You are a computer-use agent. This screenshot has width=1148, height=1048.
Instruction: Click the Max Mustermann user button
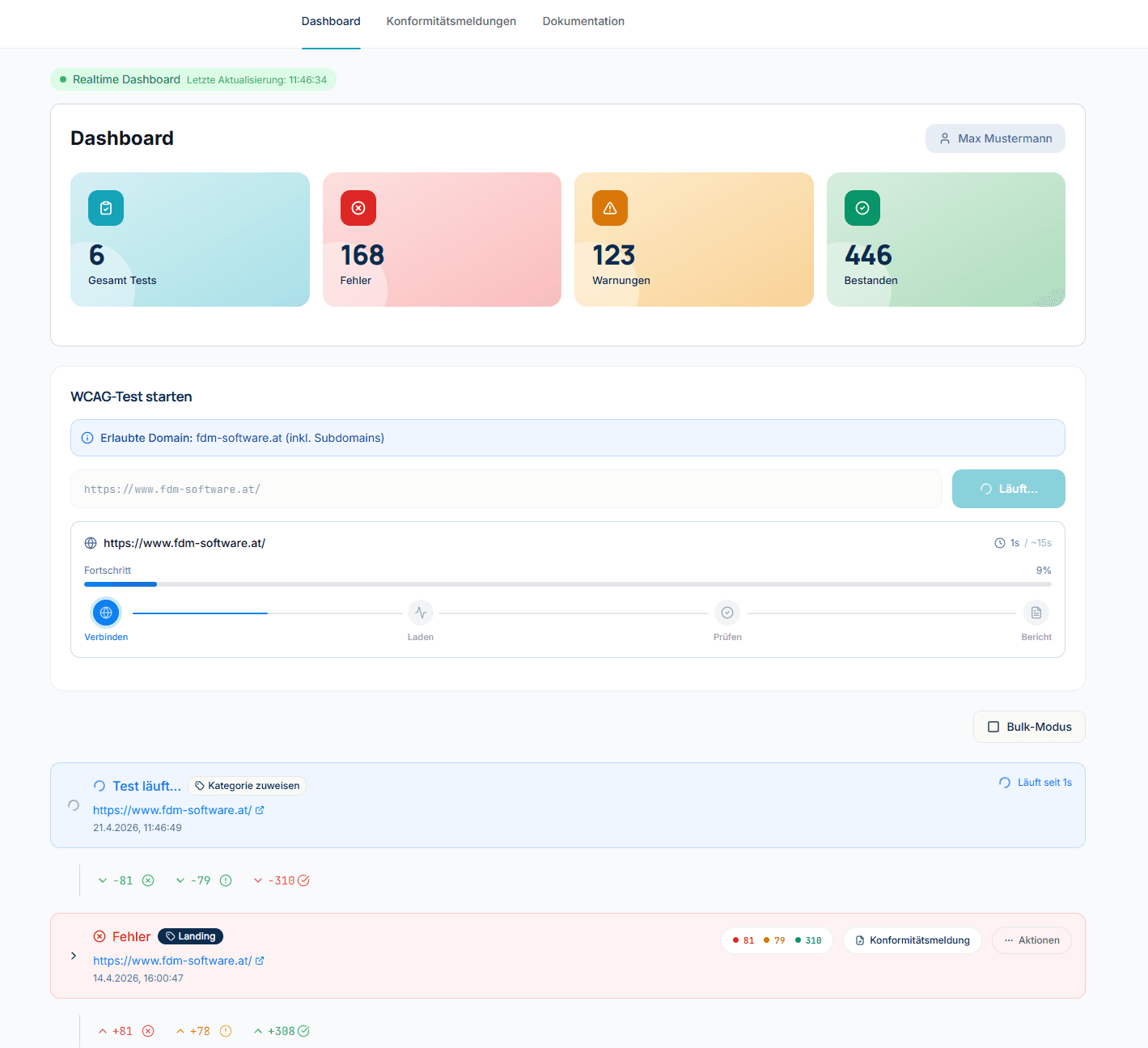pyautogui.click(x=995, y=138)
